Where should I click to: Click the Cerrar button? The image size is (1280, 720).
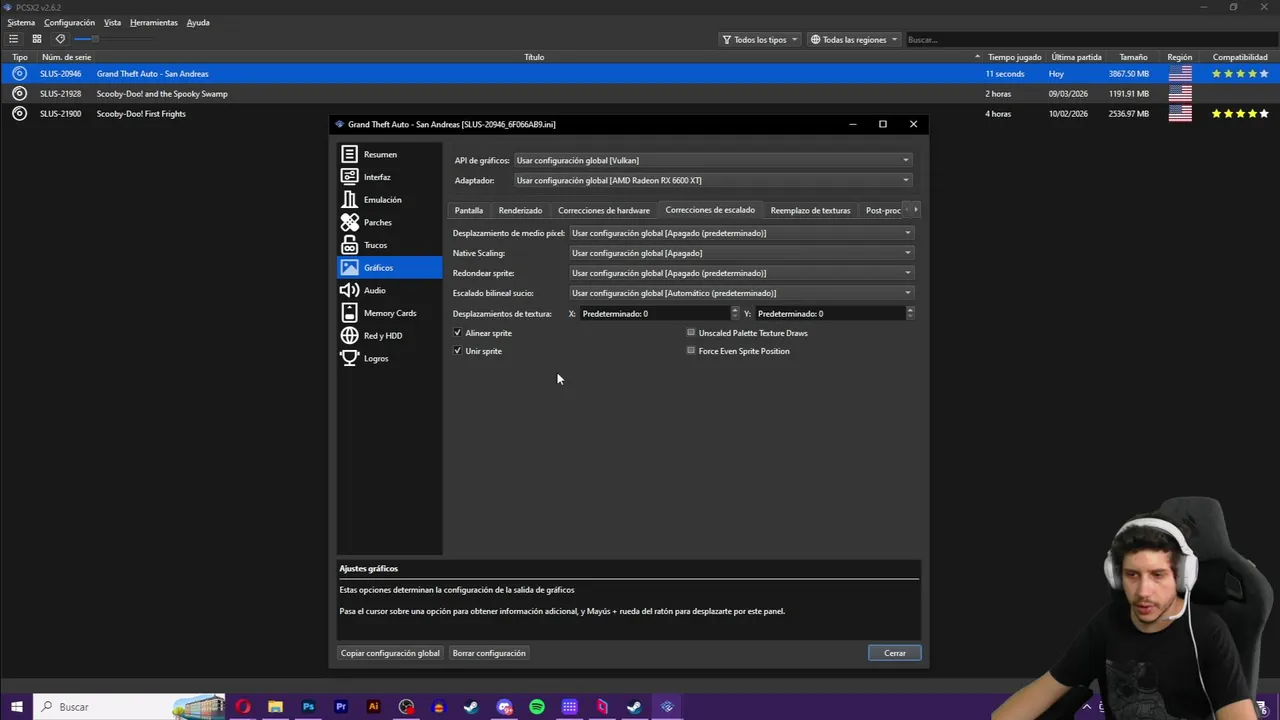895,653
